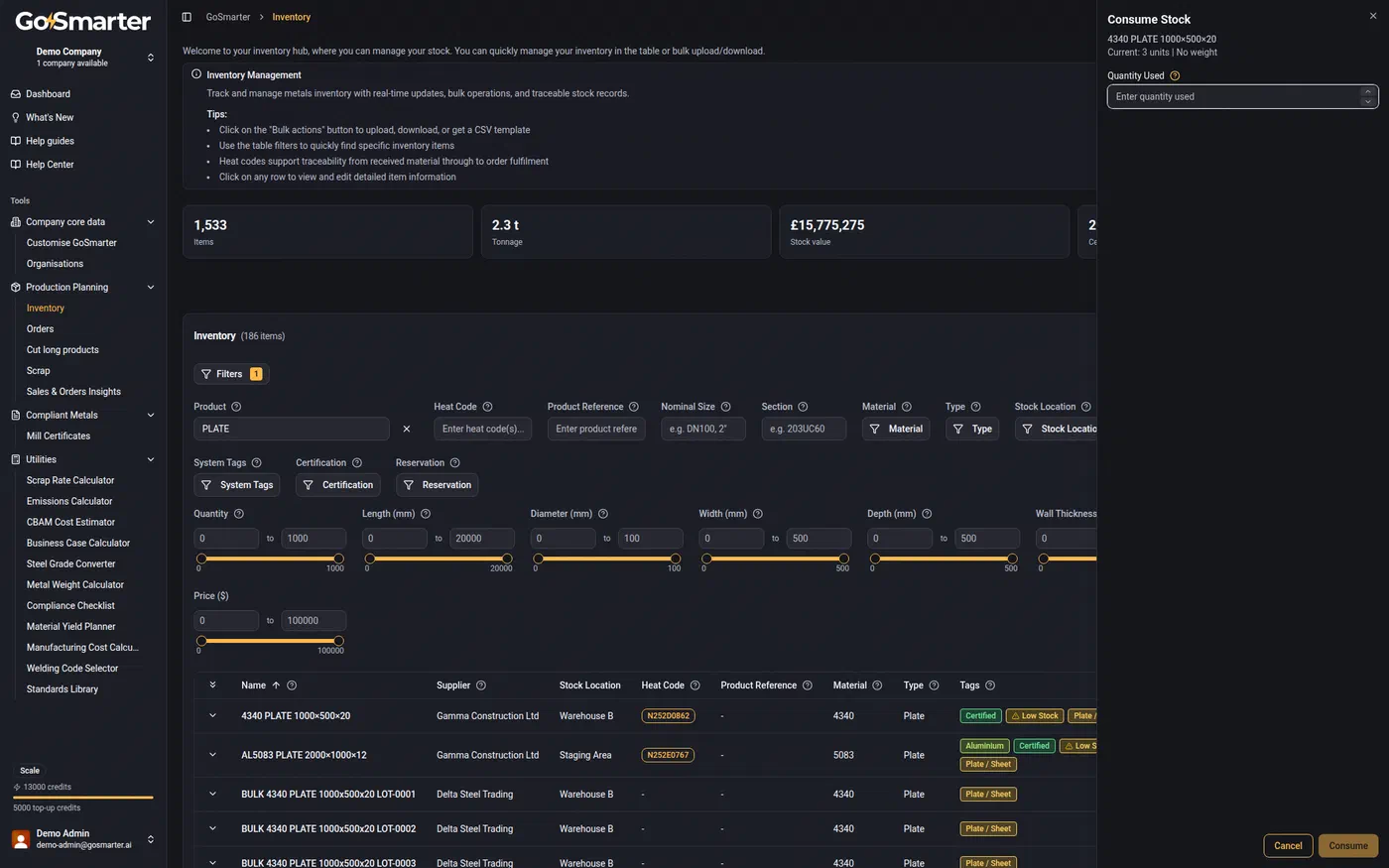Click the Diameter (mm) help icon
This screenshot has width=1389, height=868.
[602, 514]
